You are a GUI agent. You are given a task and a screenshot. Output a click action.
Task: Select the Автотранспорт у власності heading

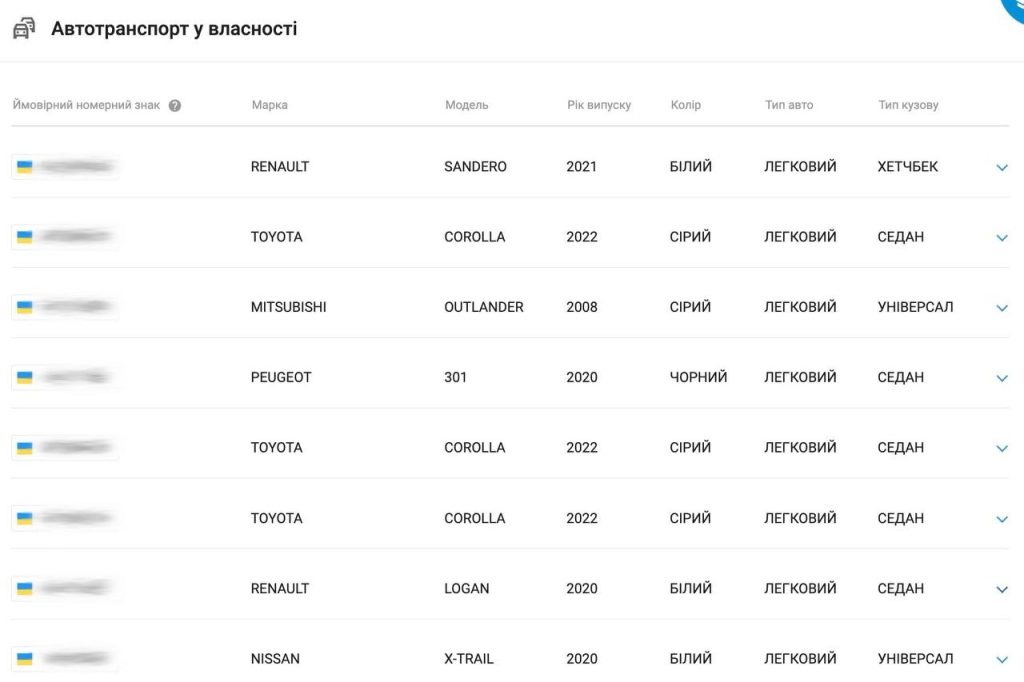coord(174,29)
